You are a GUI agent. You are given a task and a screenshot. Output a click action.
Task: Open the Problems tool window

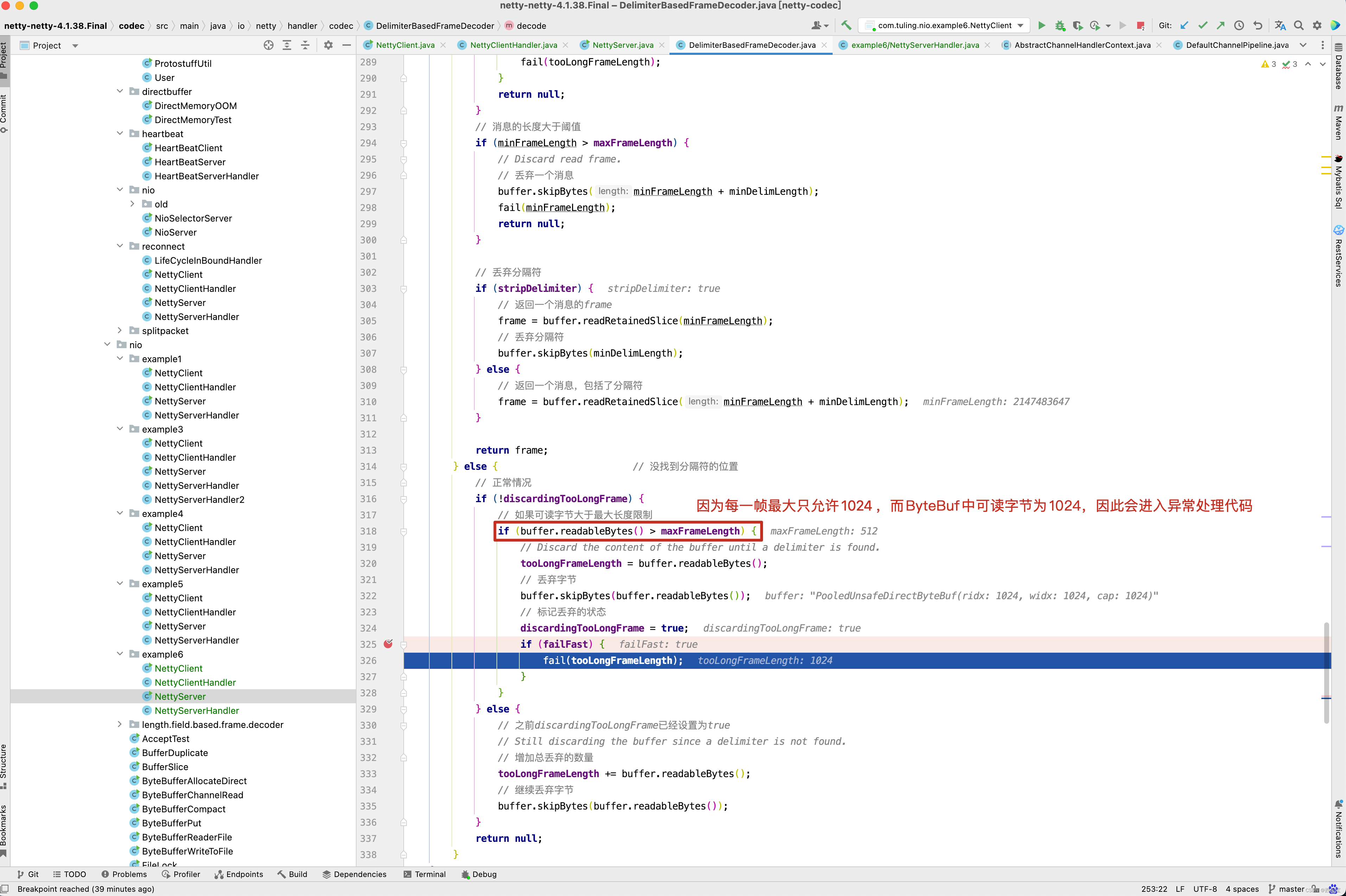coord(124,874)
